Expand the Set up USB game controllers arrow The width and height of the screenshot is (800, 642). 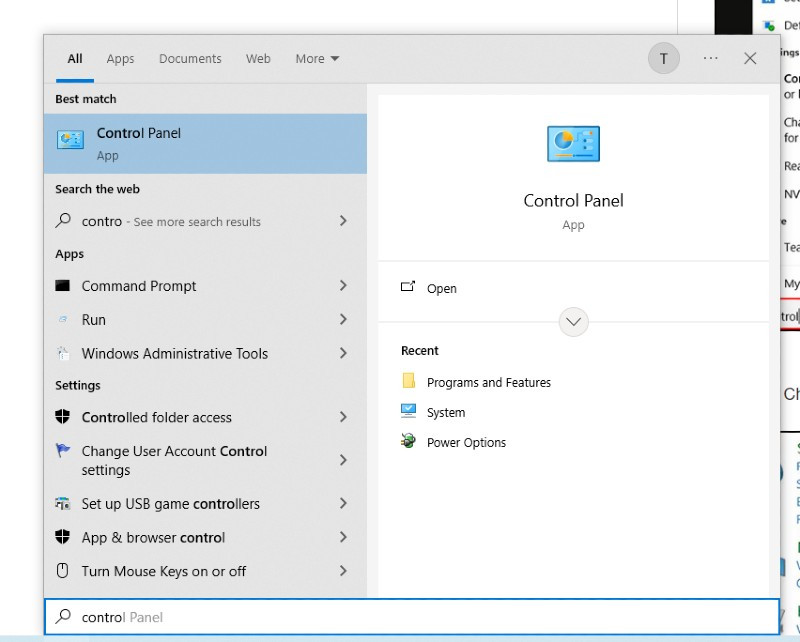tap(343, 504)
